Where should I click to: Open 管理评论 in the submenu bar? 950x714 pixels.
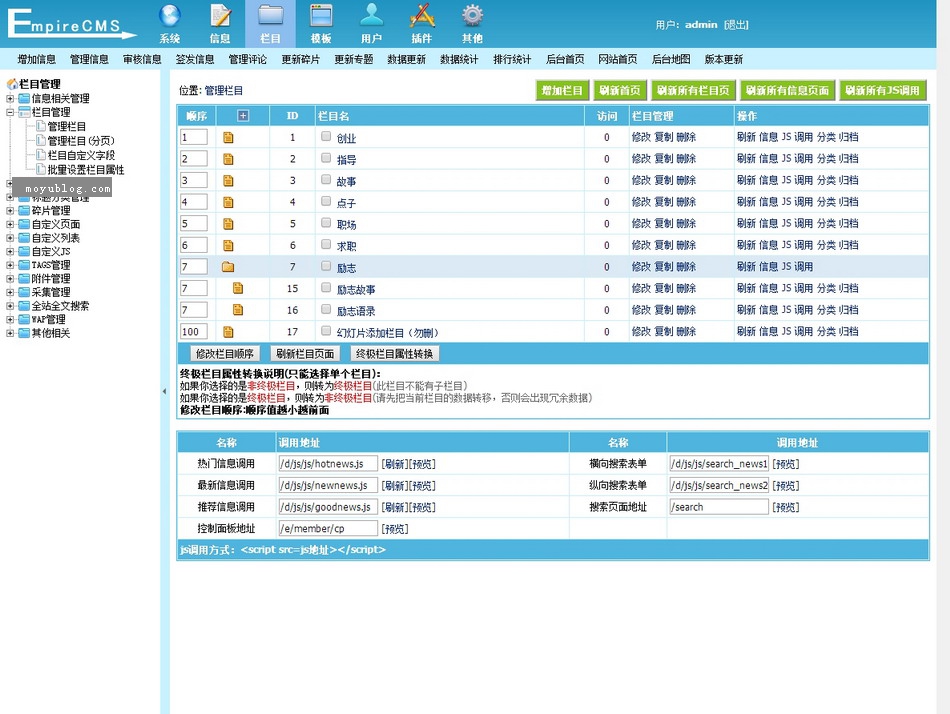click(247, 59)
